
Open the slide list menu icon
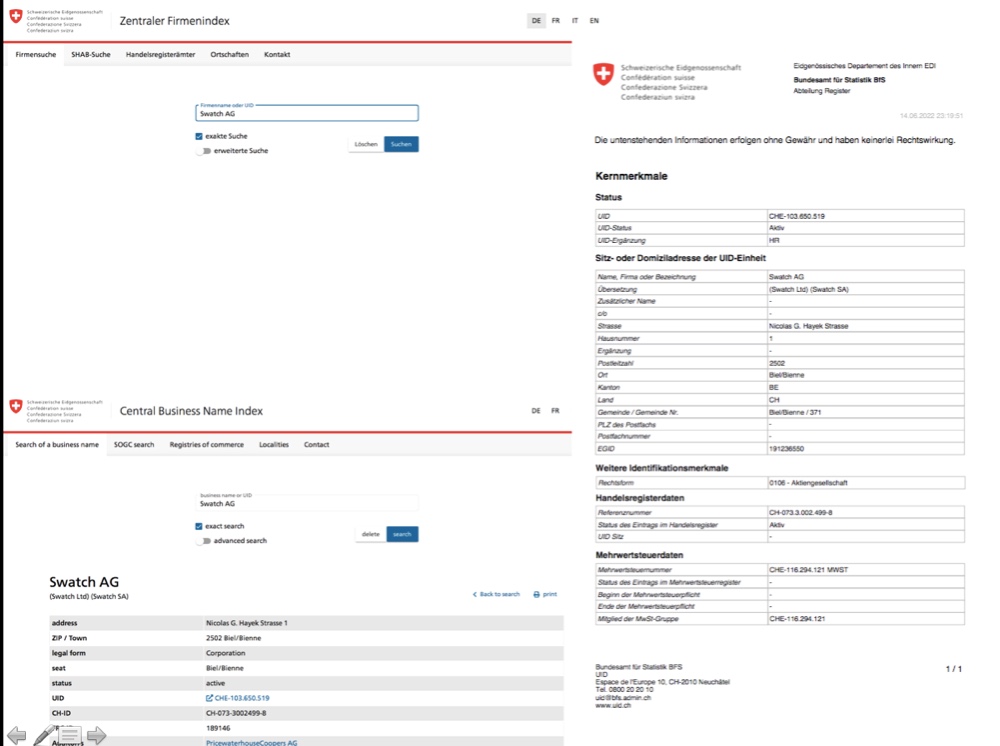click(70, 735)
